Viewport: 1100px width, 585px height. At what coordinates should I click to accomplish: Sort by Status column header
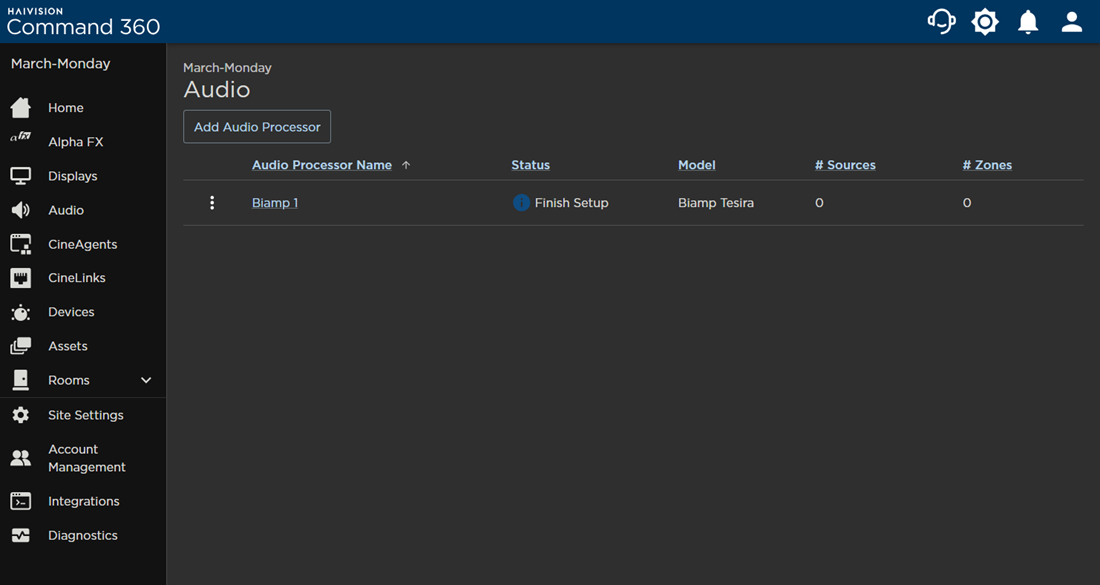point(530,165)
